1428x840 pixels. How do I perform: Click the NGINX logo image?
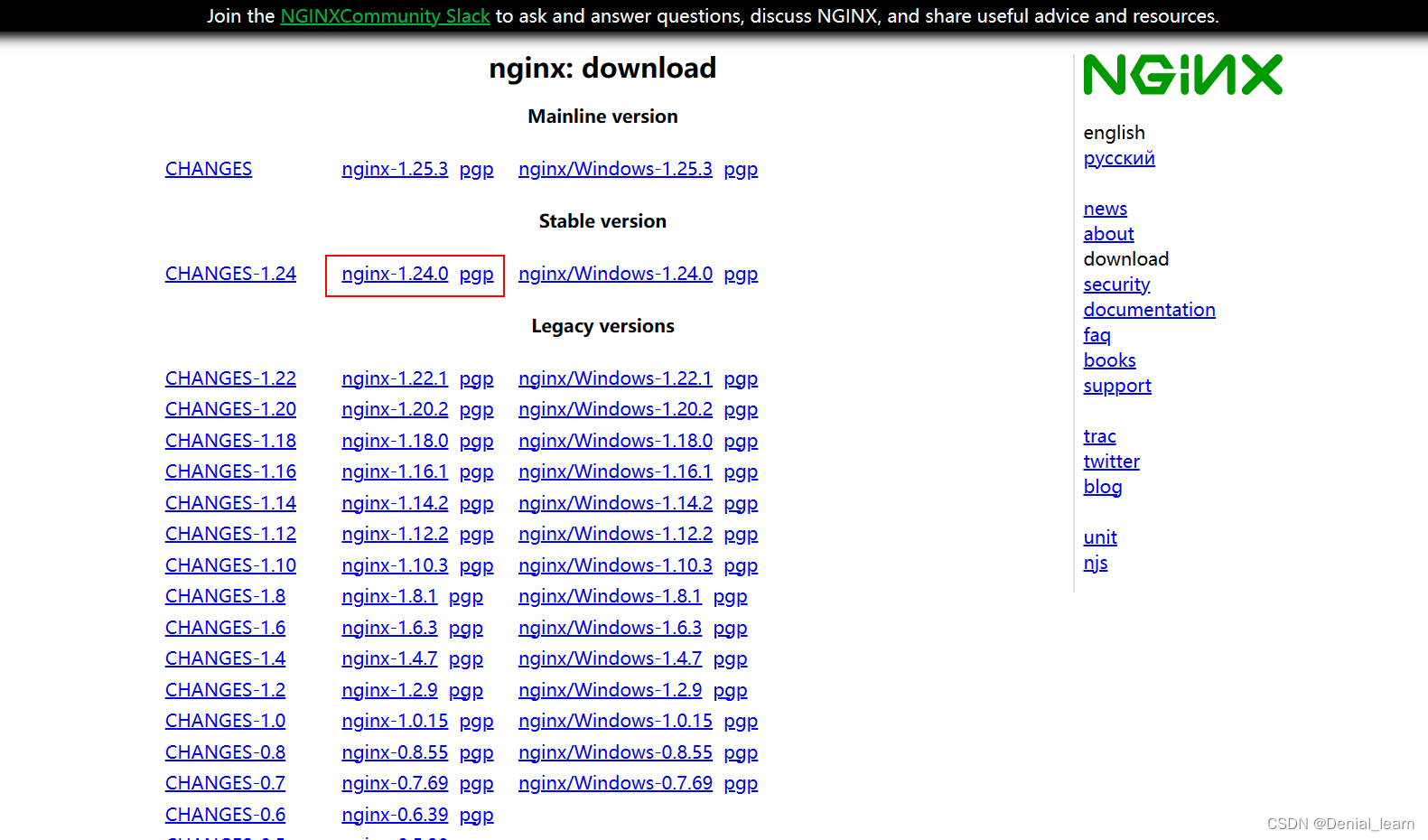[x=1182, y=74]
